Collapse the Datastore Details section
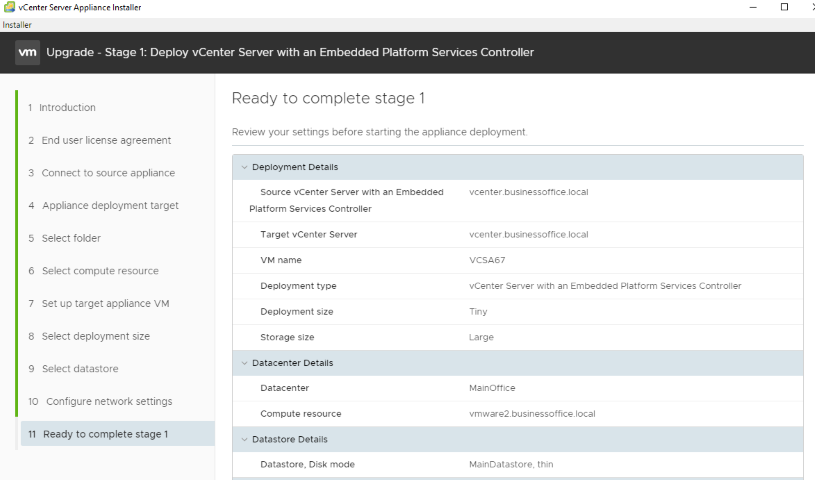The height and width of the screenshot is (480, 815). tap(243, 439)
